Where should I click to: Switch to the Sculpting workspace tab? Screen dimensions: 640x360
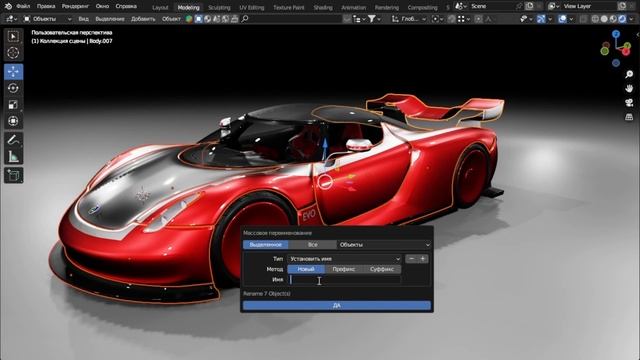[x=219, y=7]
